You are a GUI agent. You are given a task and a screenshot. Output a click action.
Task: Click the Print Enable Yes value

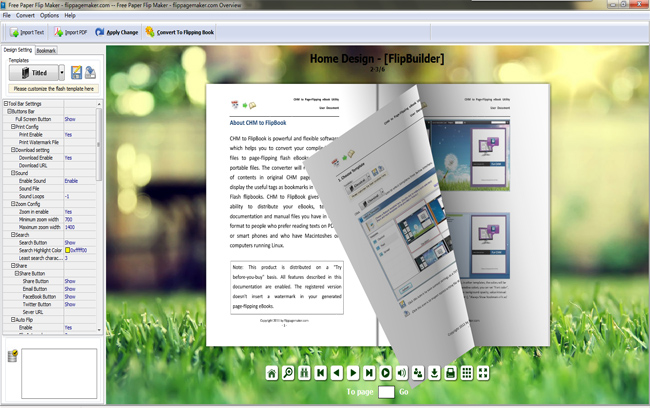click(x=68, y=135)
